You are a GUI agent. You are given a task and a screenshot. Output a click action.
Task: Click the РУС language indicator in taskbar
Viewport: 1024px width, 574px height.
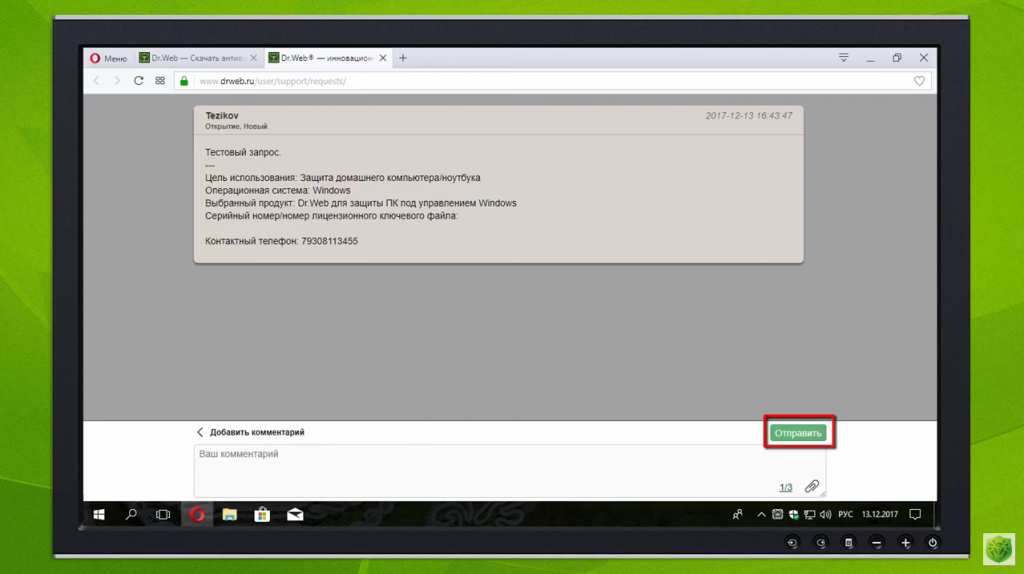click(845, 515)
